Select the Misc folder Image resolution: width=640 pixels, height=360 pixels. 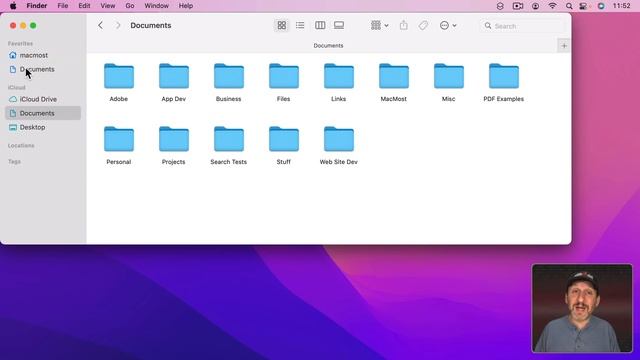(x=449, y=82)
